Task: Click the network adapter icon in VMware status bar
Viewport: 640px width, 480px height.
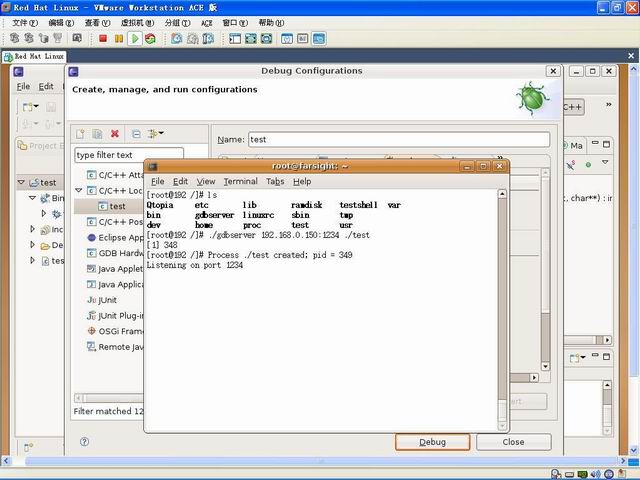Action: click(582, 474)
